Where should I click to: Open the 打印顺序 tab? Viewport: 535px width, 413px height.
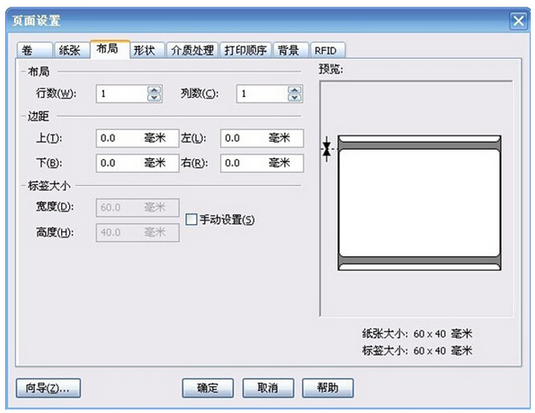[x=246, y=51]
